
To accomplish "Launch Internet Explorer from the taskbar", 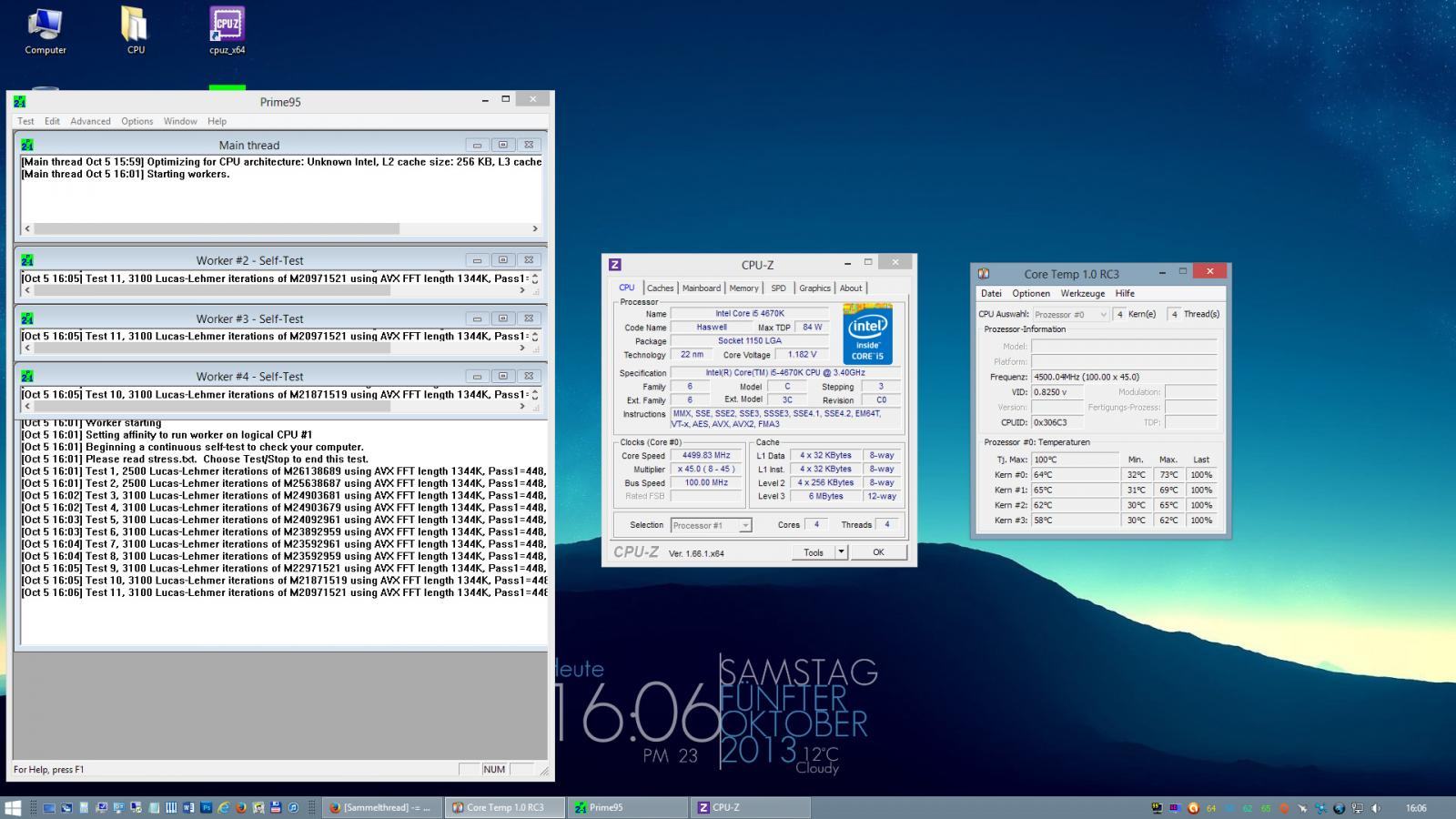I will point(223,807).
